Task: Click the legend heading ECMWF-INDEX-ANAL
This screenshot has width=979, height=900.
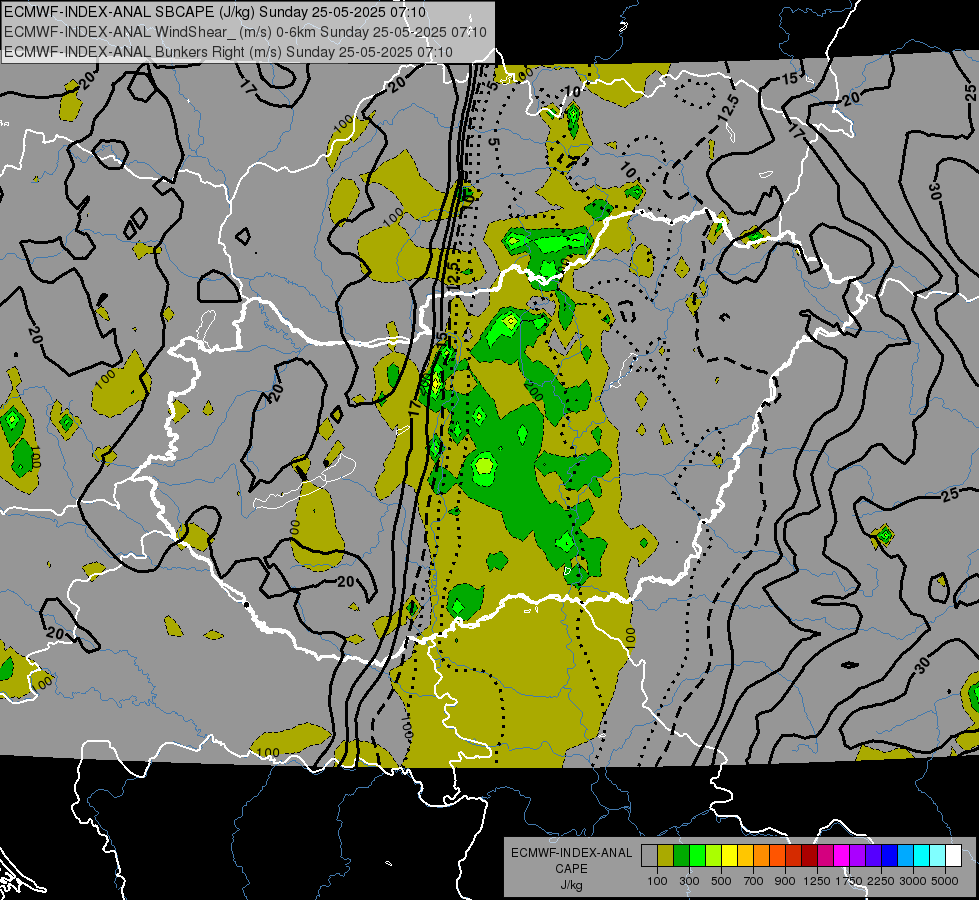Action: 571,853
